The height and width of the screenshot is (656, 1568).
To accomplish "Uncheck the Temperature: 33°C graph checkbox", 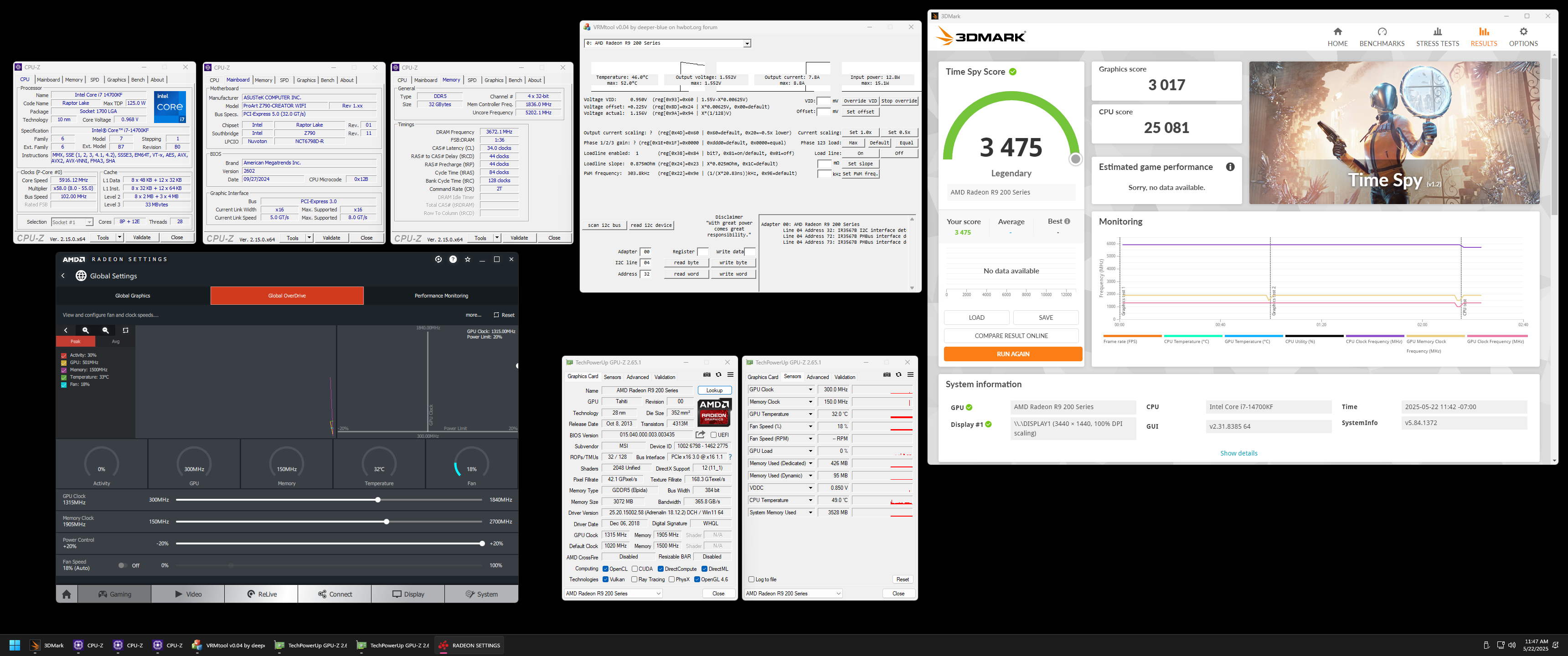I will 64,377.
